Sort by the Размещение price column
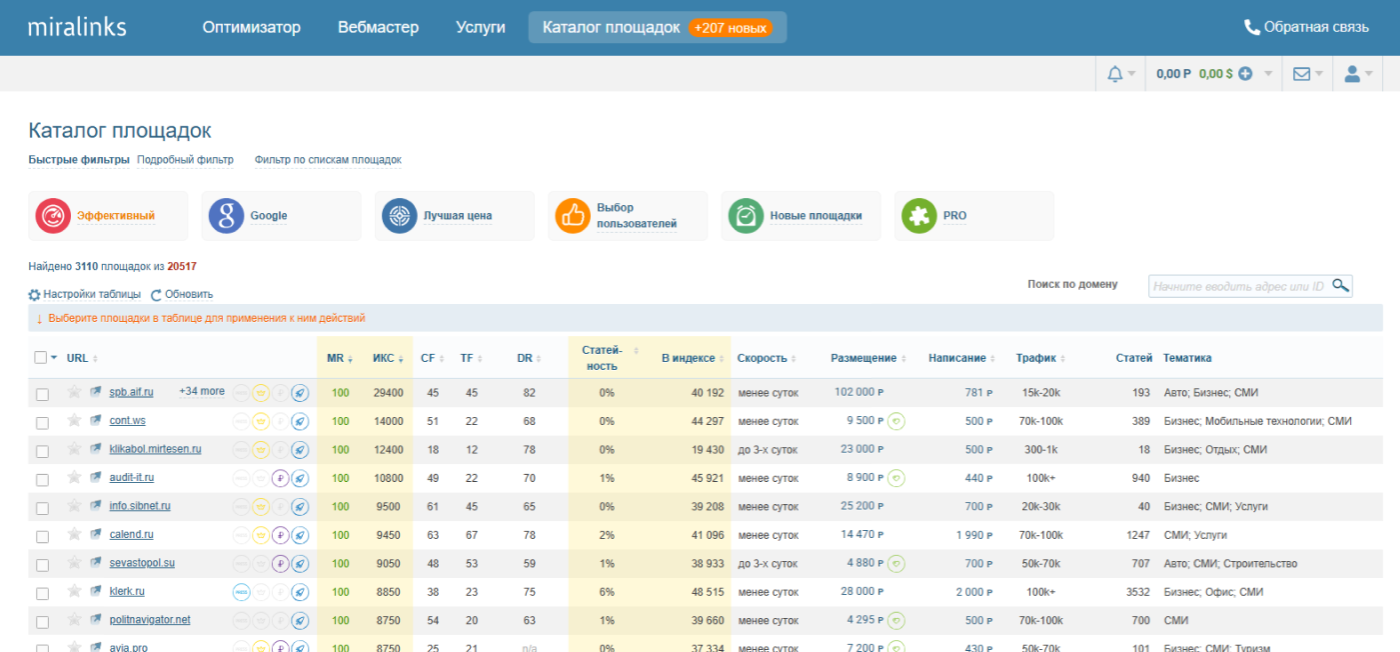1400x652 pixels. (869, 358)
